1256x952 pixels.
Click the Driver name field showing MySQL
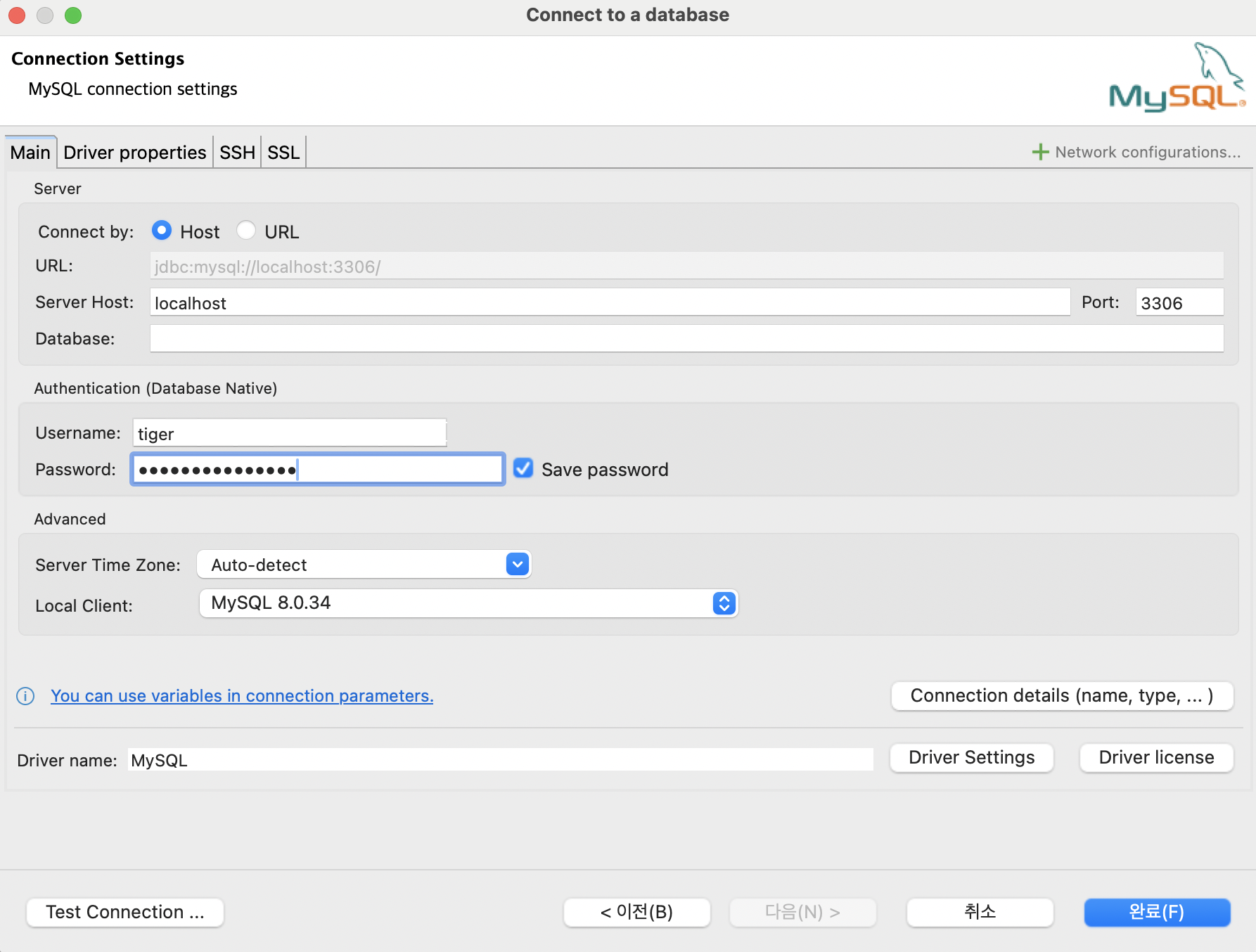[501, 759]
